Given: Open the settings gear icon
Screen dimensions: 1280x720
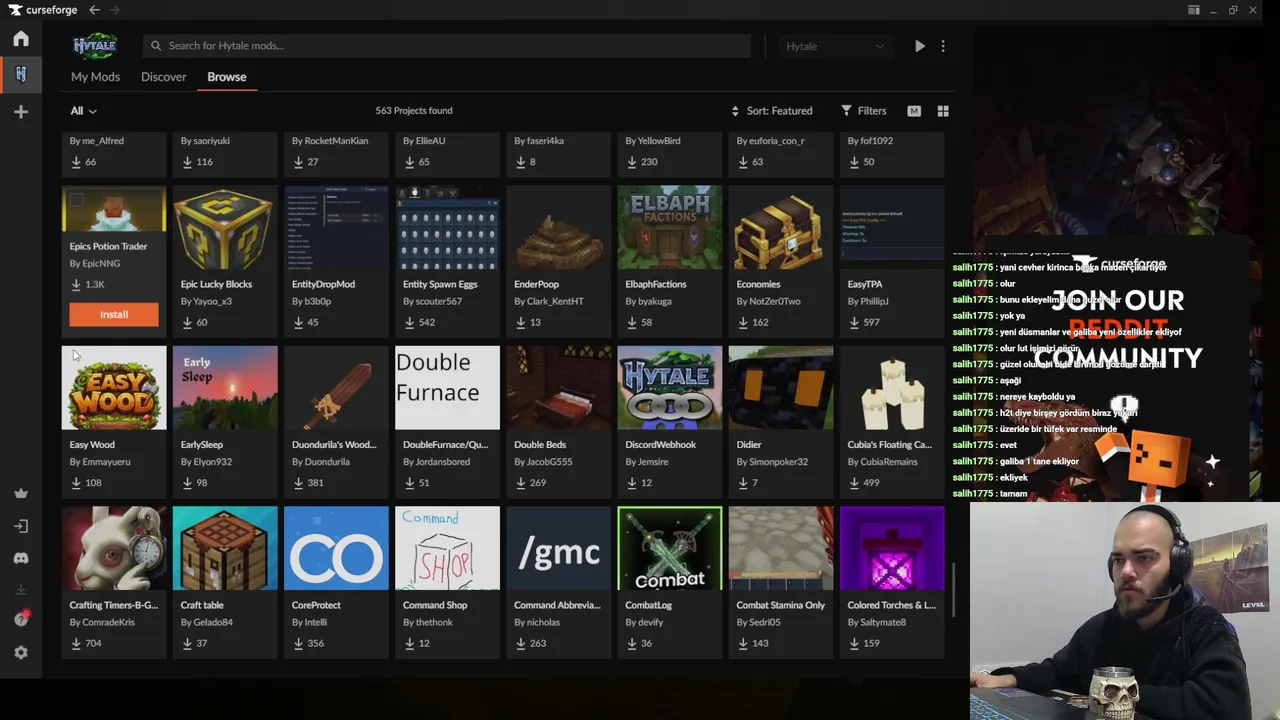Looking at the screenshot, I should (21, 652).
